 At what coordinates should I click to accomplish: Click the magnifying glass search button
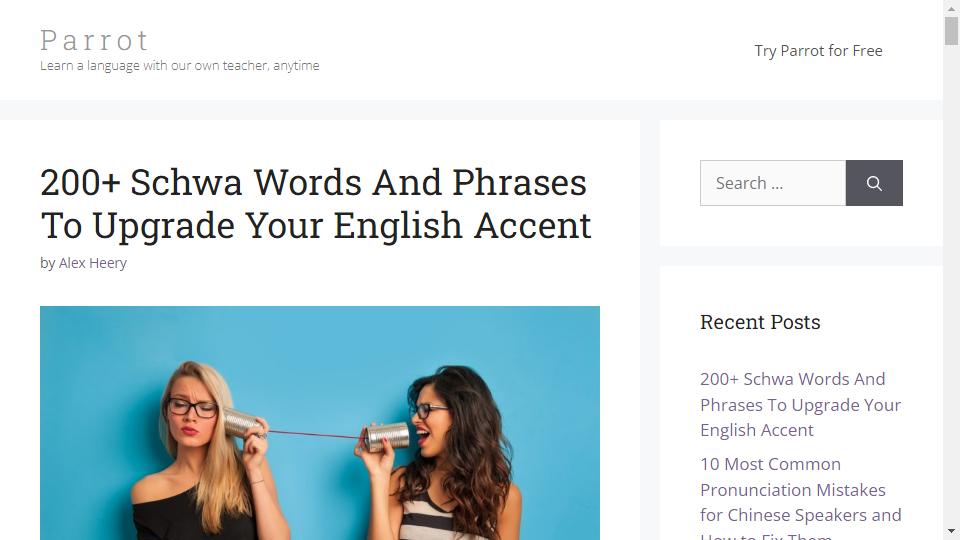pos(874,183)
